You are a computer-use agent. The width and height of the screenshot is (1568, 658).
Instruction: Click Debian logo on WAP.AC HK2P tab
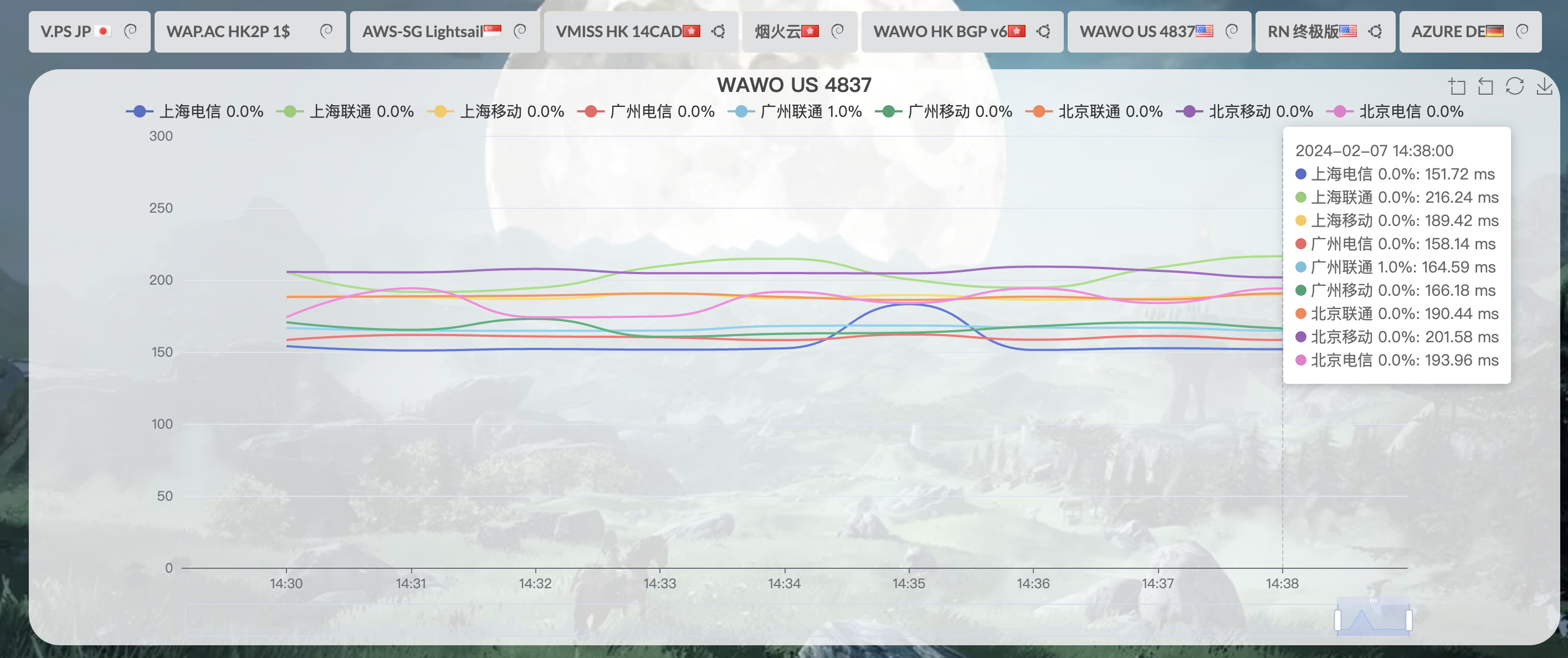(326, 31)
